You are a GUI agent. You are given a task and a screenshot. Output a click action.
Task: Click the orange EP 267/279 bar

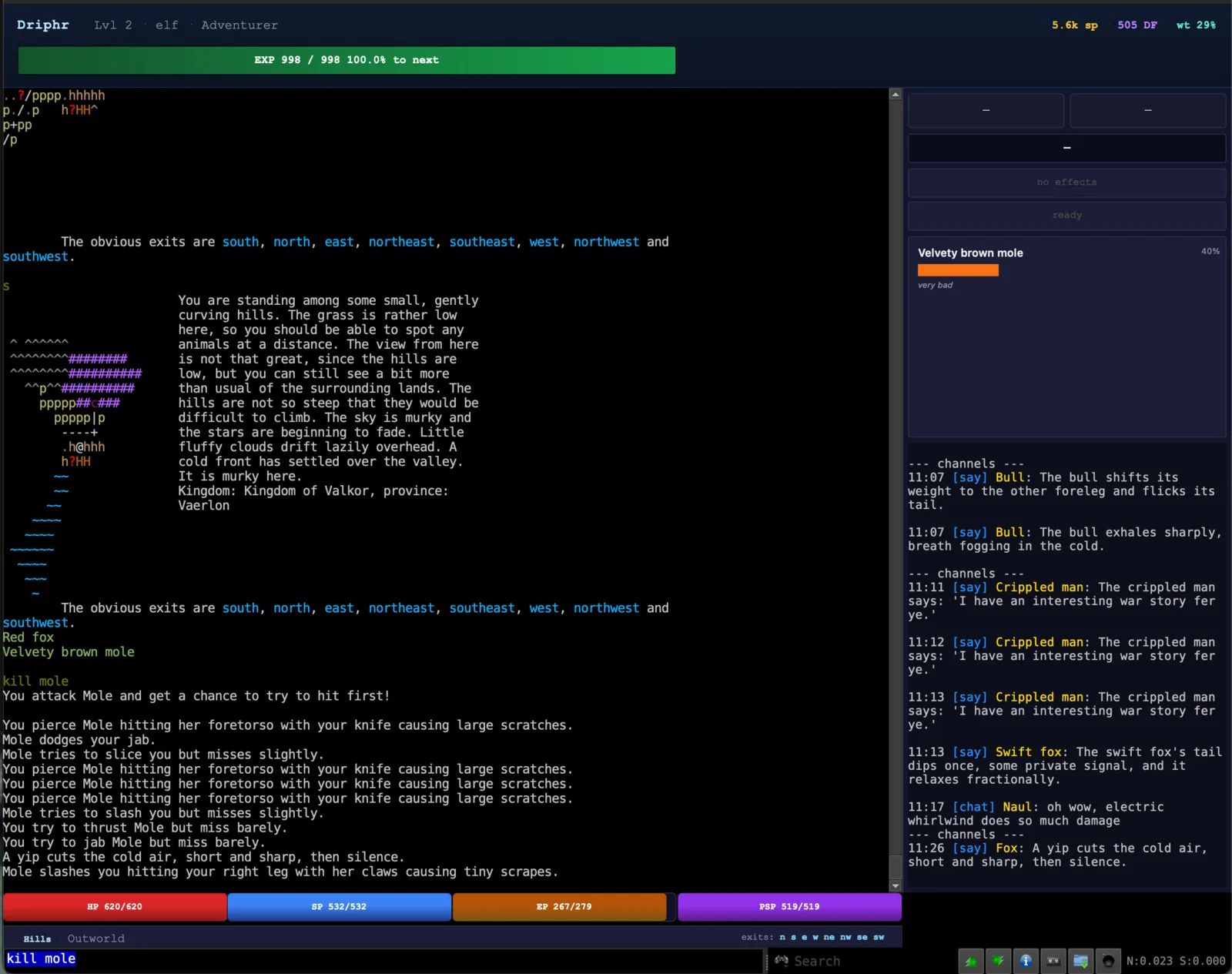click(564, 906)
